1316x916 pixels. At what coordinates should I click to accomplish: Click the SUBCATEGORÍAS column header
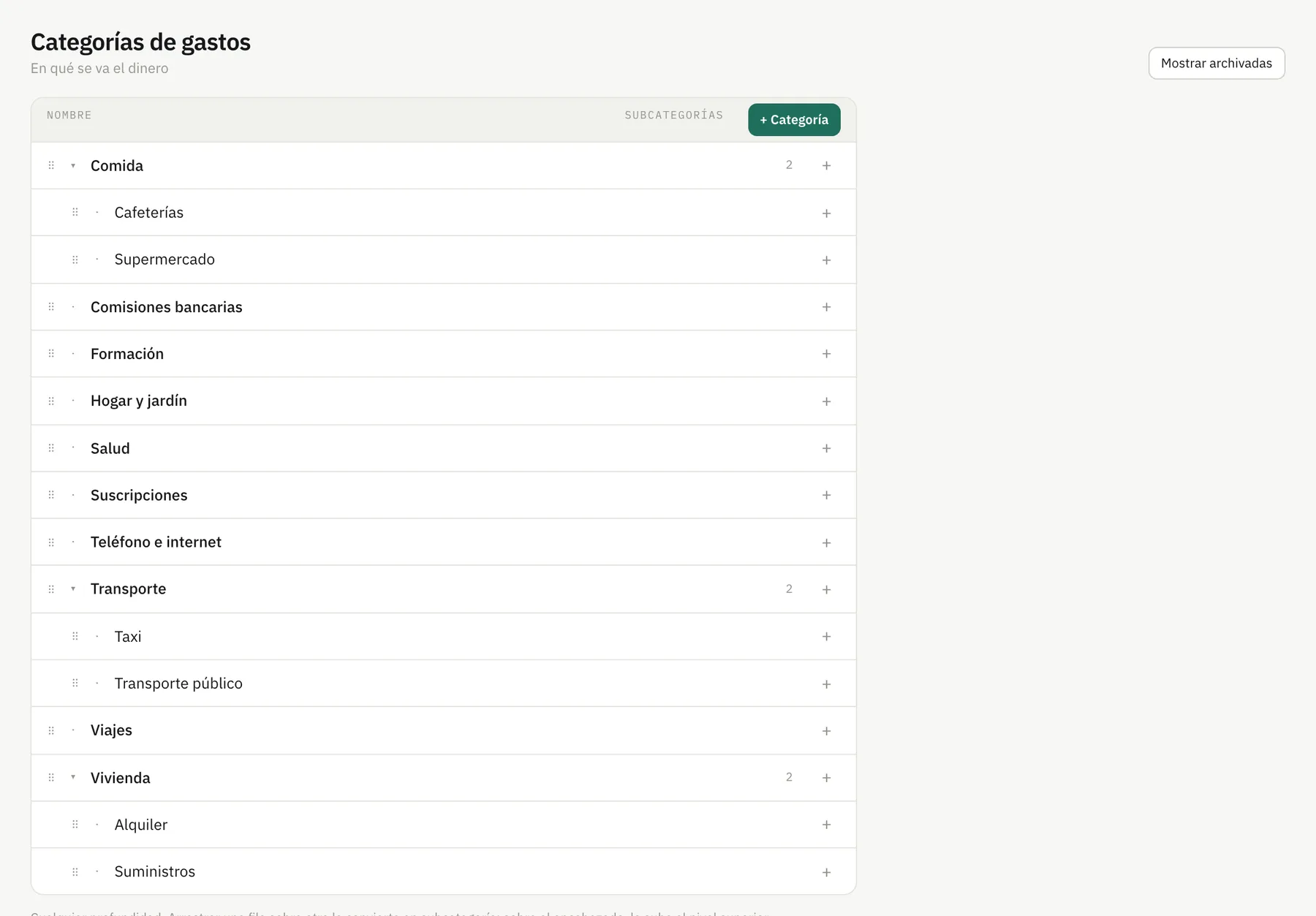(674, 116)
